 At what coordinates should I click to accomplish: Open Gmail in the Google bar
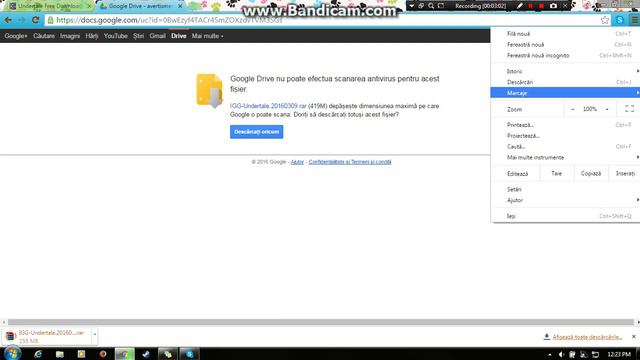[x=157, y=36]
